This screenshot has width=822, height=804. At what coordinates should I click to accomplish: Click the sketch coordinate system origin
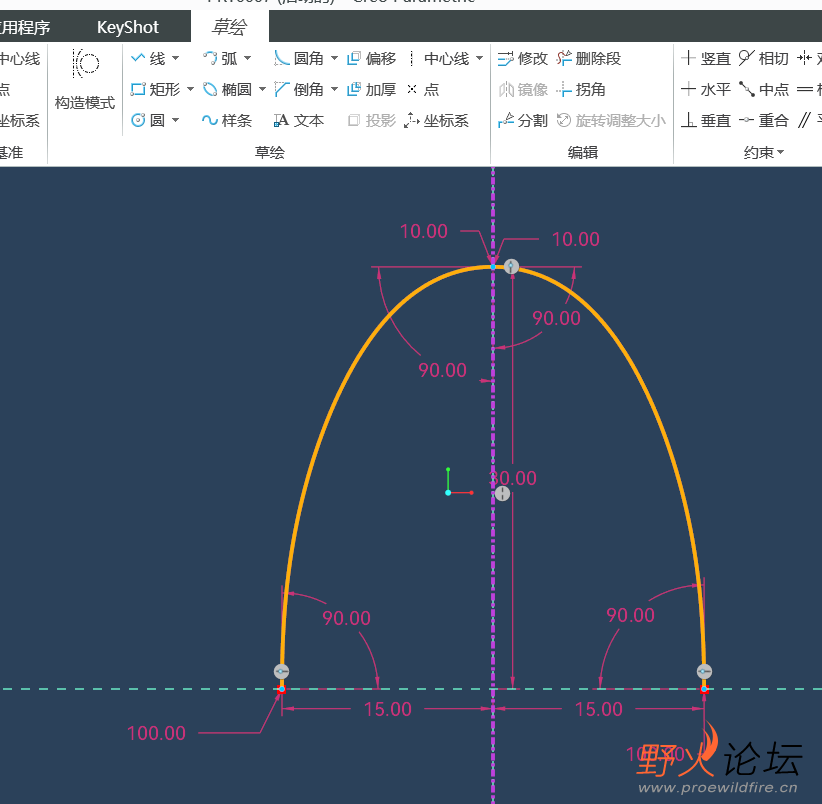point(448,493)
